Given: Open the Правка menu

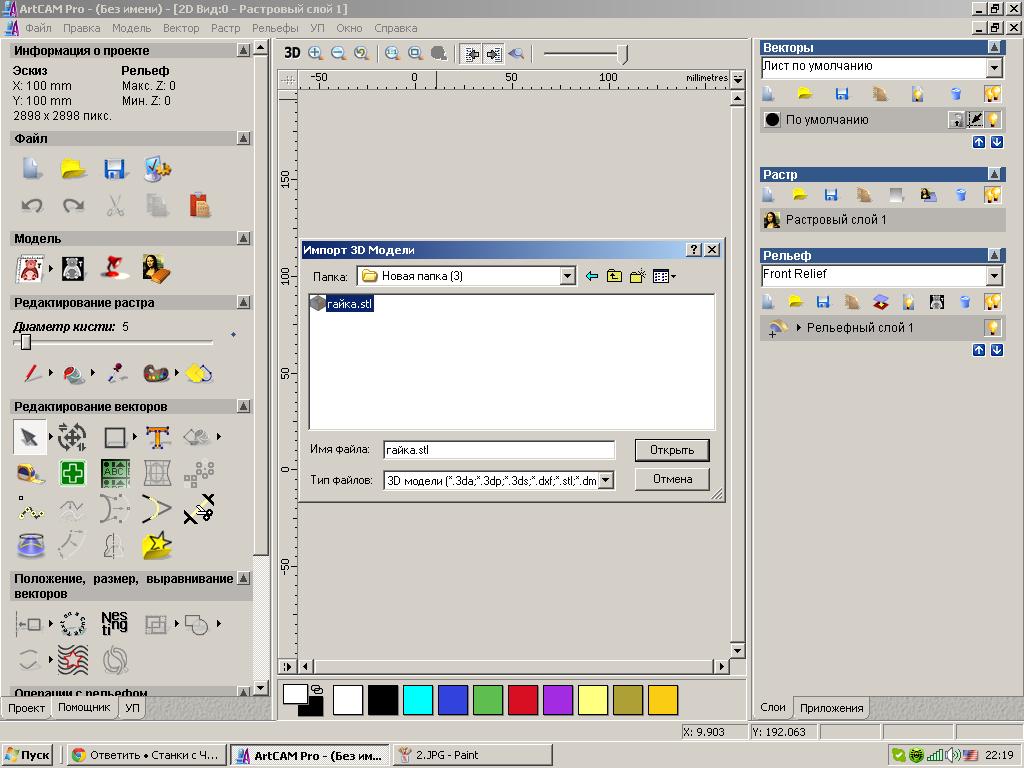Looking at the screenshot, I should [x=82, y=28].
